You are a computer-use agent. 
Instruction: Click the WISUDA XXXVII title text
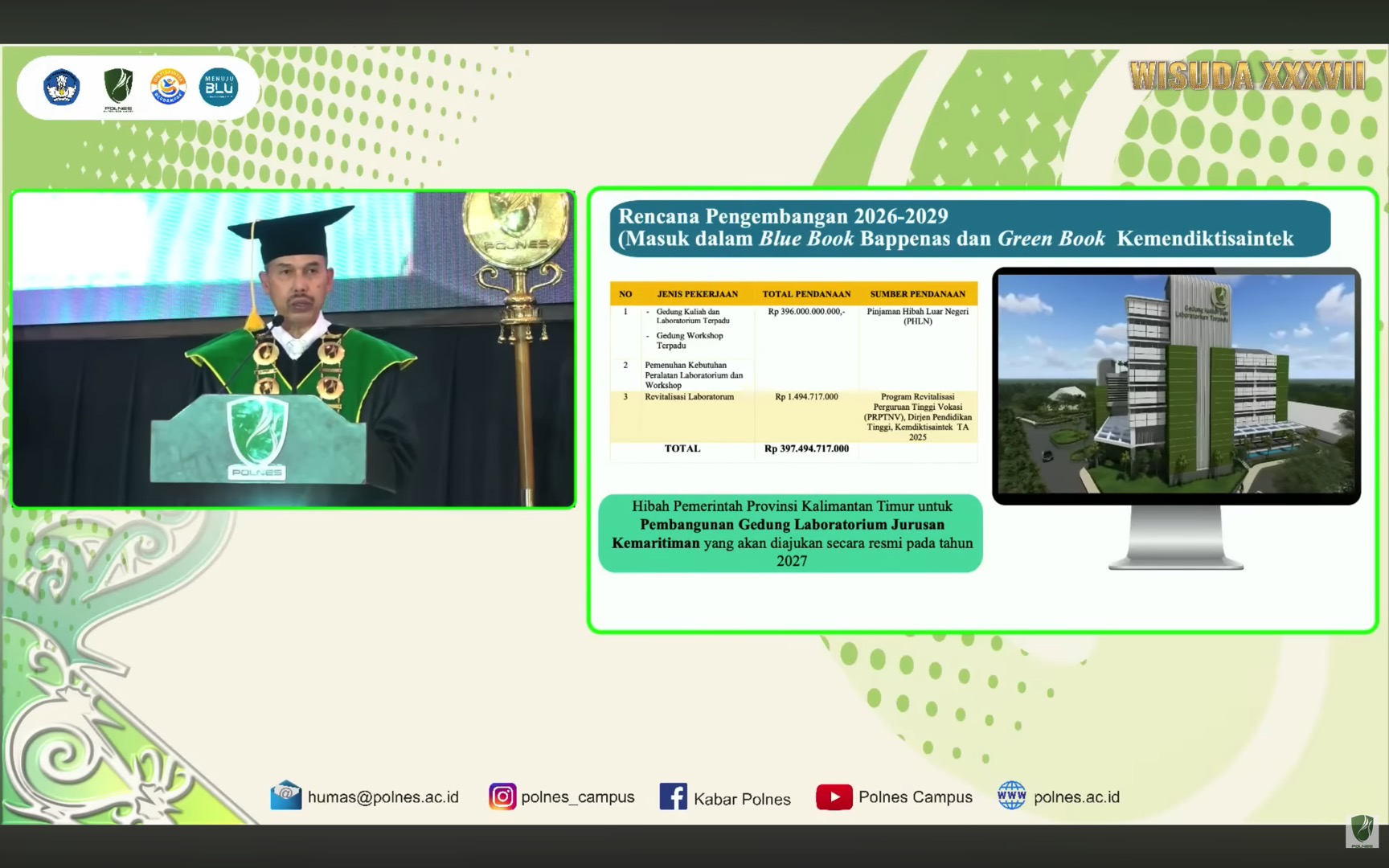click(1247, 76)
